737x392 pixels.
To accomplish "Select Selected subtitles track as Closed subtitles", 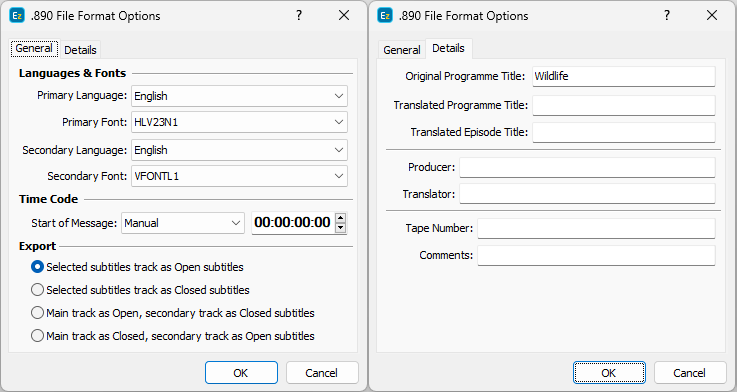I will click(x=140, y=290).
